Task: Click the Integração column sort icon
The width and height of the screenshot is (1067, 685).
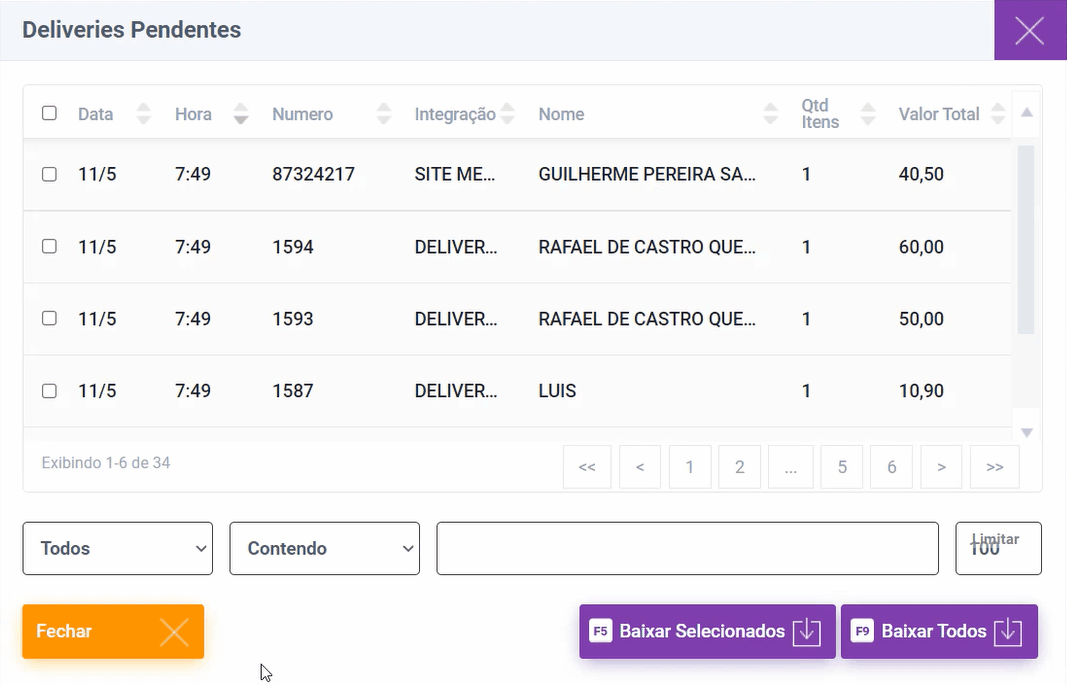Action: point(508,114)
